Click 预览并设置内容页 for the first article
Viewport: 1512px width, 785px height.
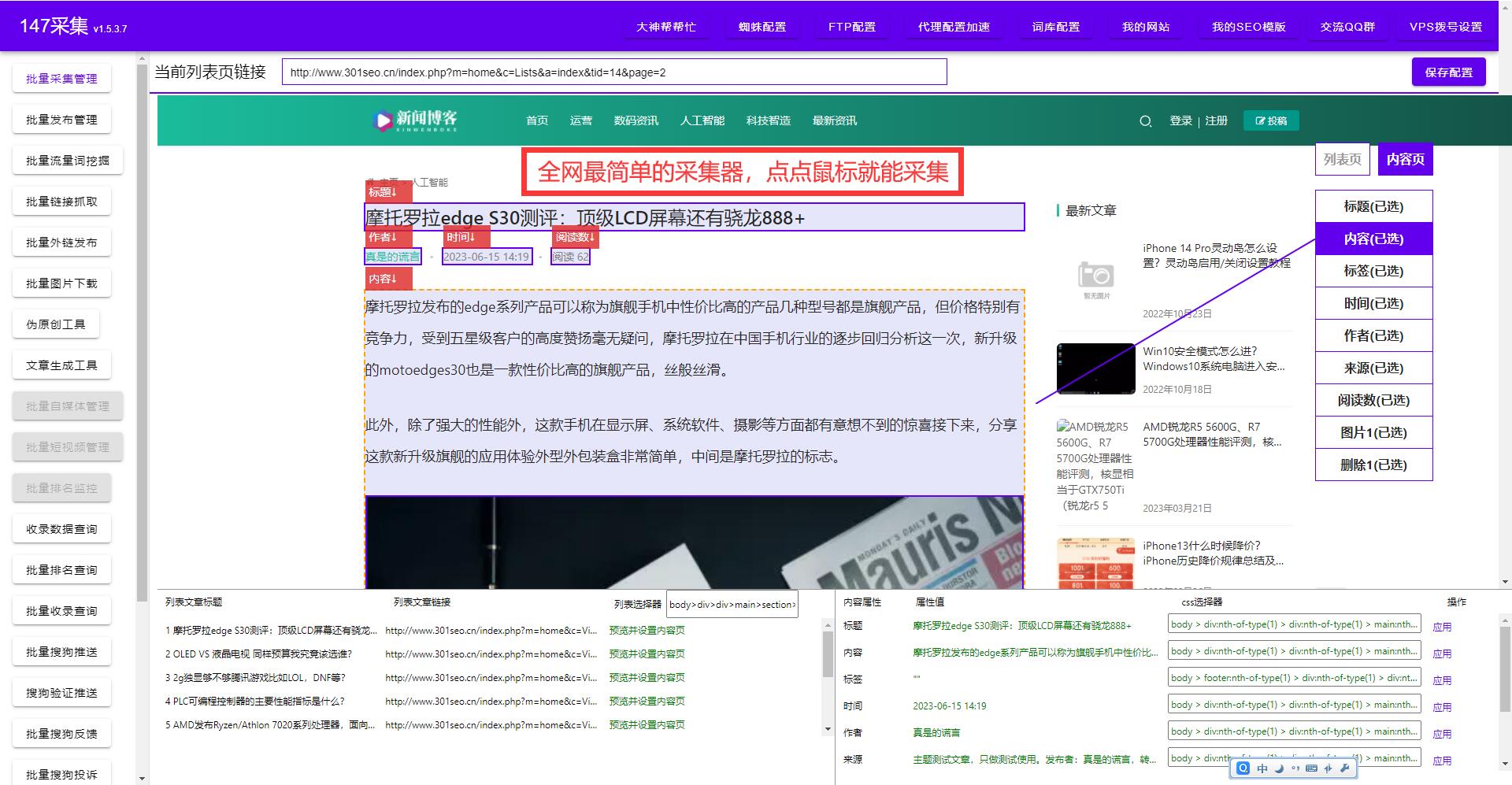pyautogui.click(x=646, y=630)
